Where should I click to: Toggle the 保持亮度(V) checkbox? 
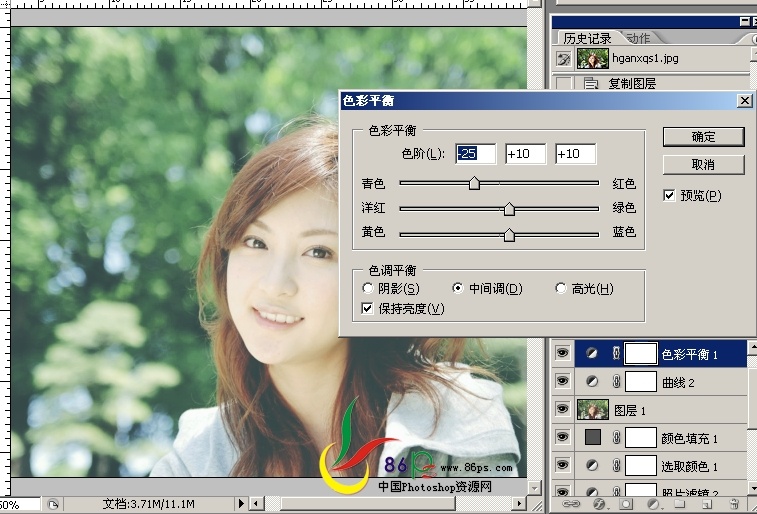point(367,308)
